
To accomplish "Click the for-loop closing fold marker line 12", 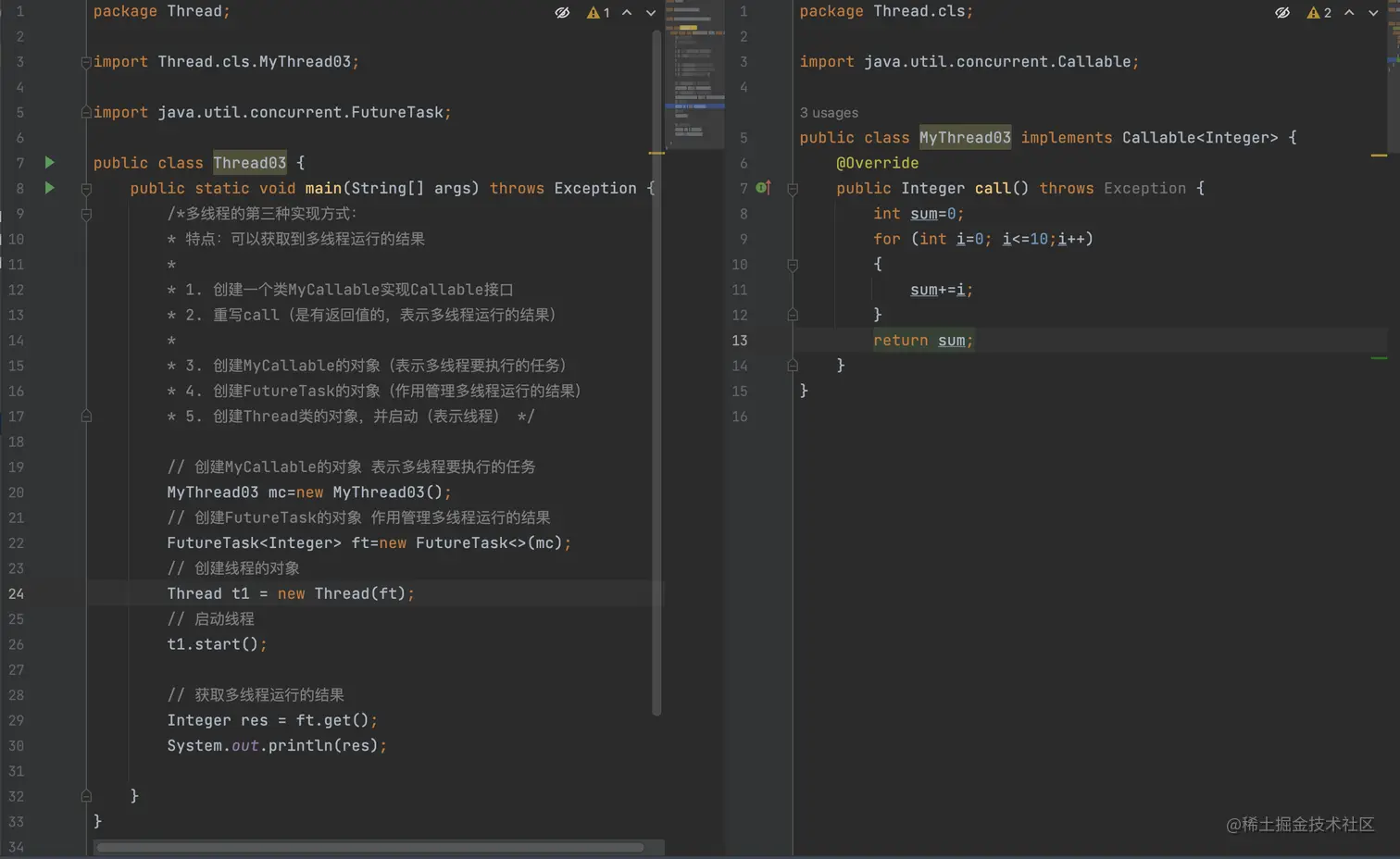I will coord(793,315).
